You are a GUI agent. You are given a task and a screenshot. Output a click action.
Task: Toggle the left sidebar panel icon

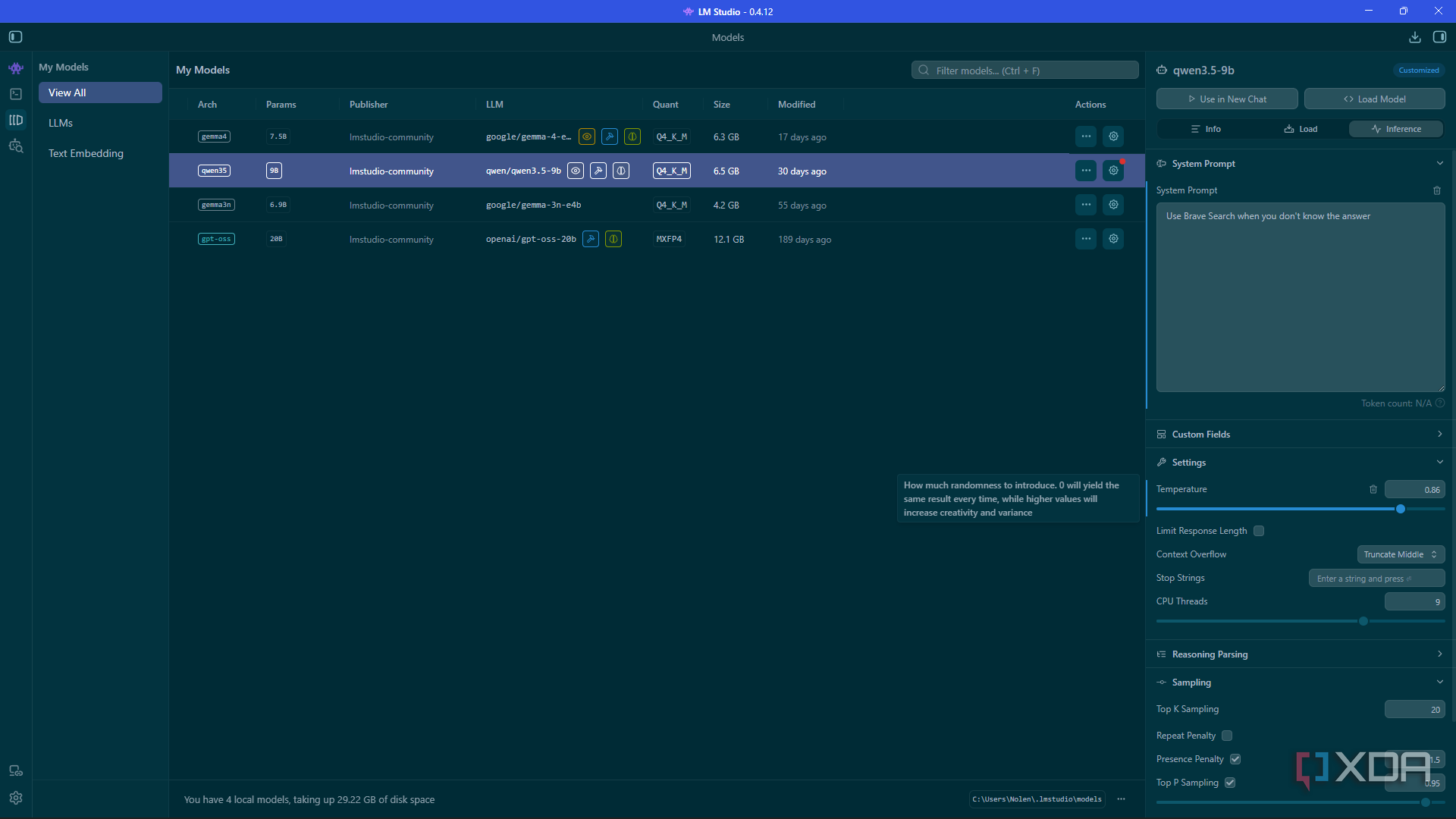click(15, 36)
